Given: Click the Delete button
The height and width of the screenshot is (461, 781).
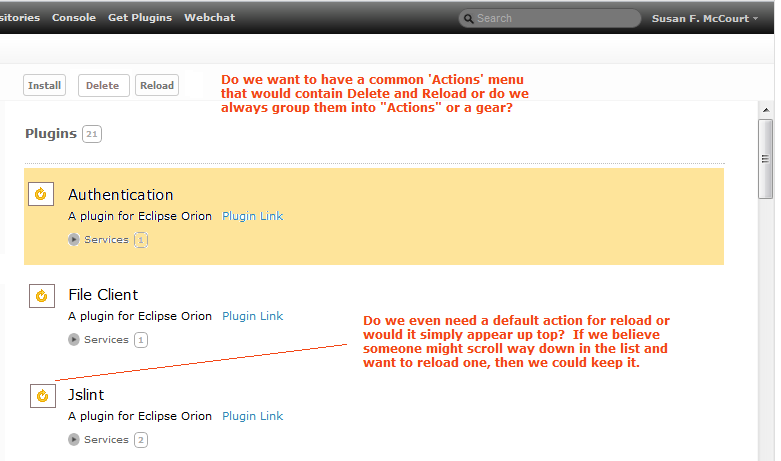Looking at the screenshot, I should 103,85.
